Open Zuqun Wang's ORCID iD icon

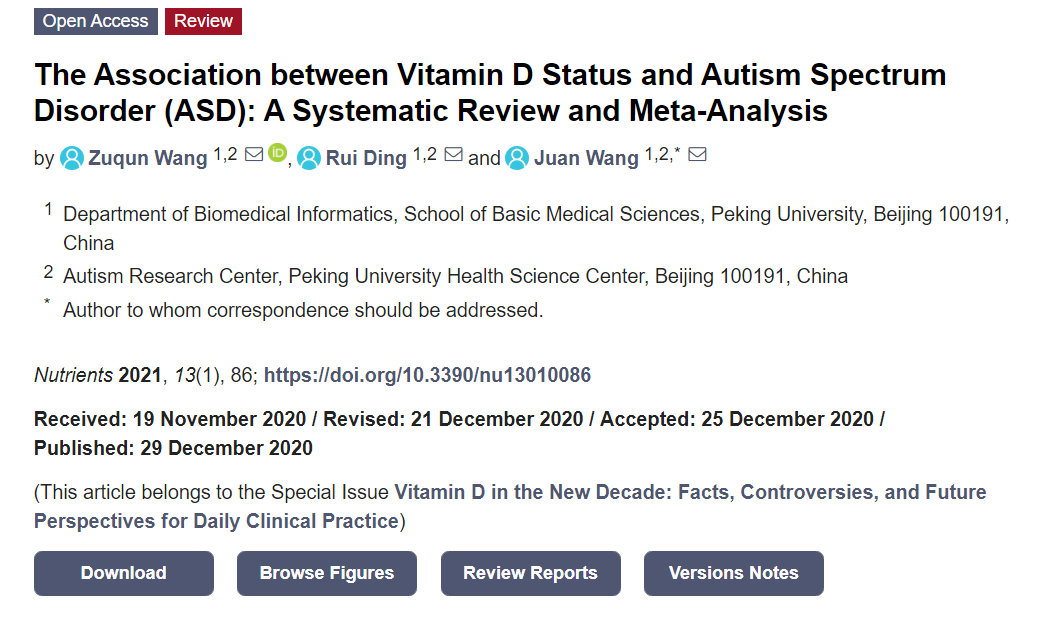278,153
